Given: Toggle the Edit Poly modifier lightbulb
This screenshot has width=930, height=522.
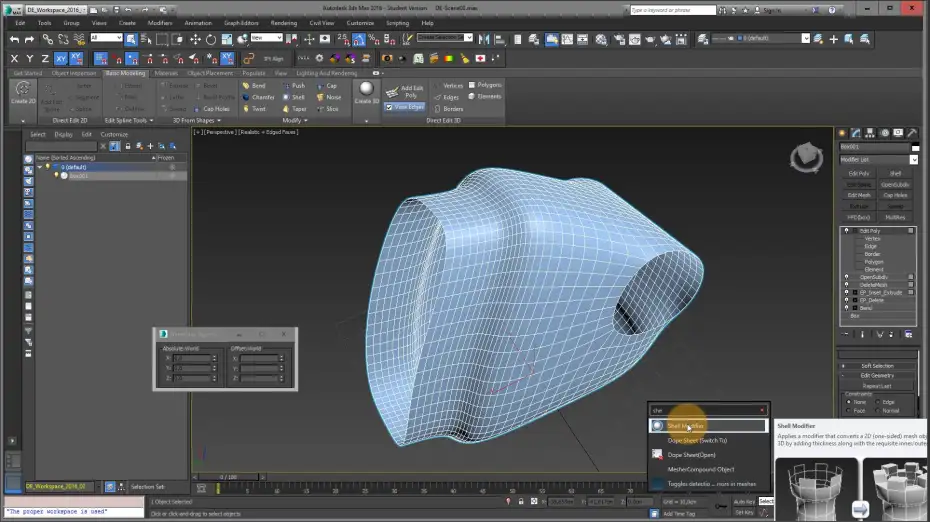Looking at the screenshot, I should pyautogui.click(x=846, y=231).
